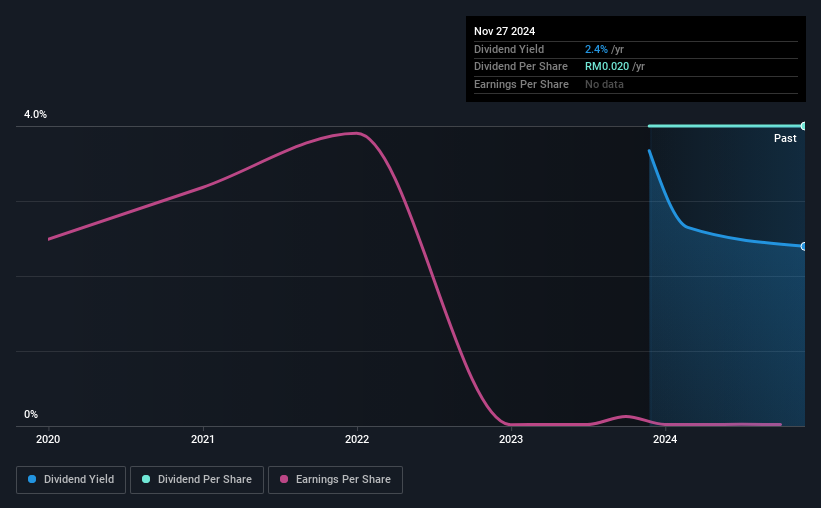Click the 2.4% Dividend Yield tooltip value

click(596, 49)
